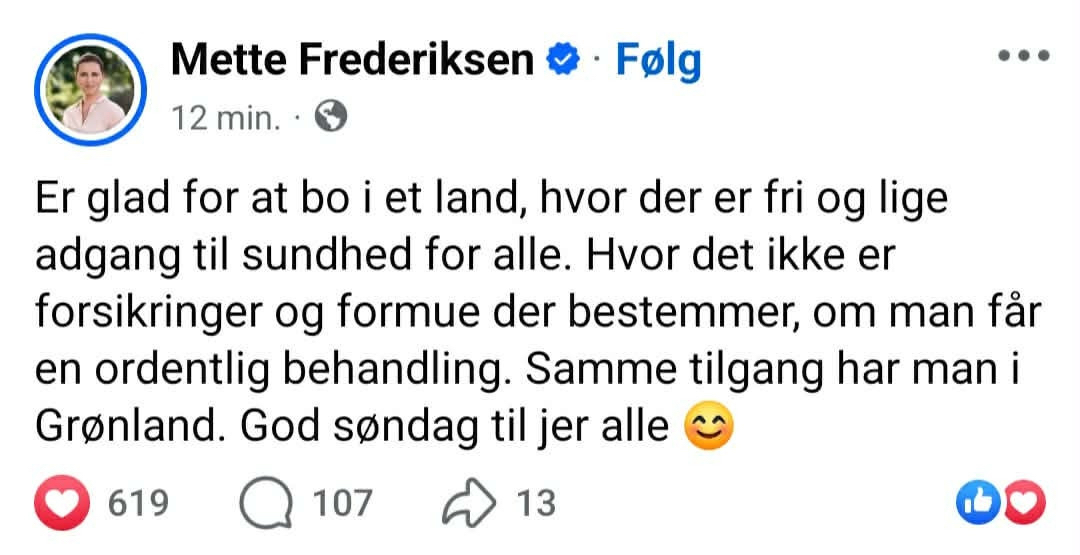The width and height of the screenshot is (1080, 555).
Task: Click the blue thumbs-up like reaction
Action: tap(975, 501)
